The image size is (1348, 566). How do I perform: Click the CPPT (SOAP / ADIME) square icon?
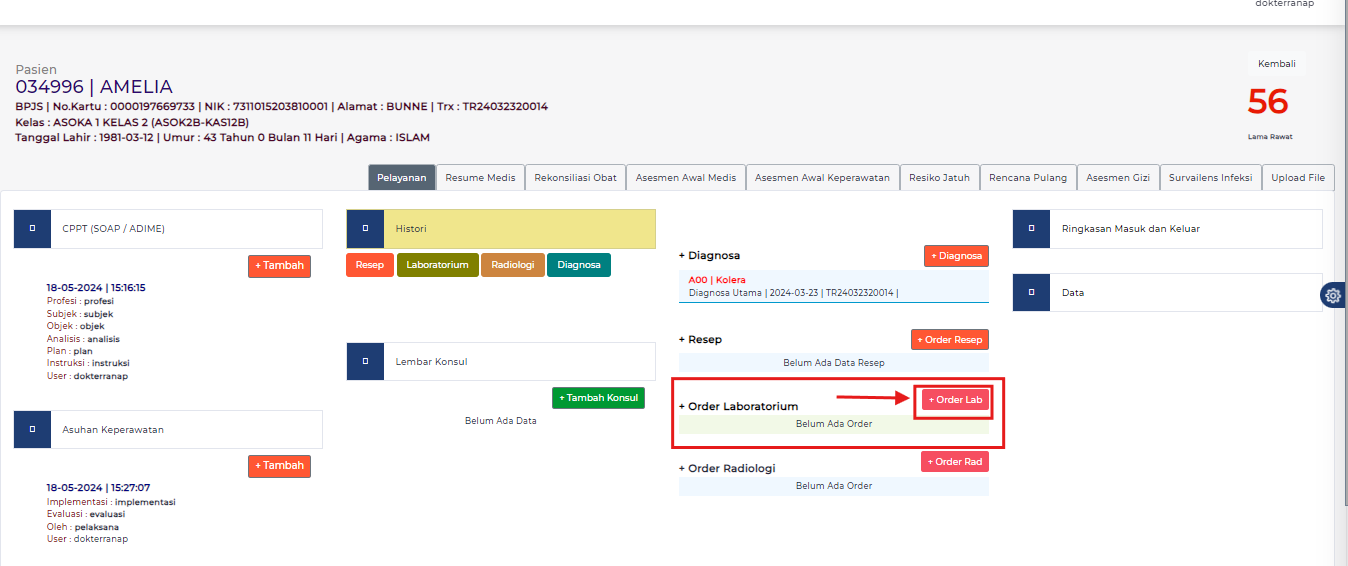[32, 229]
